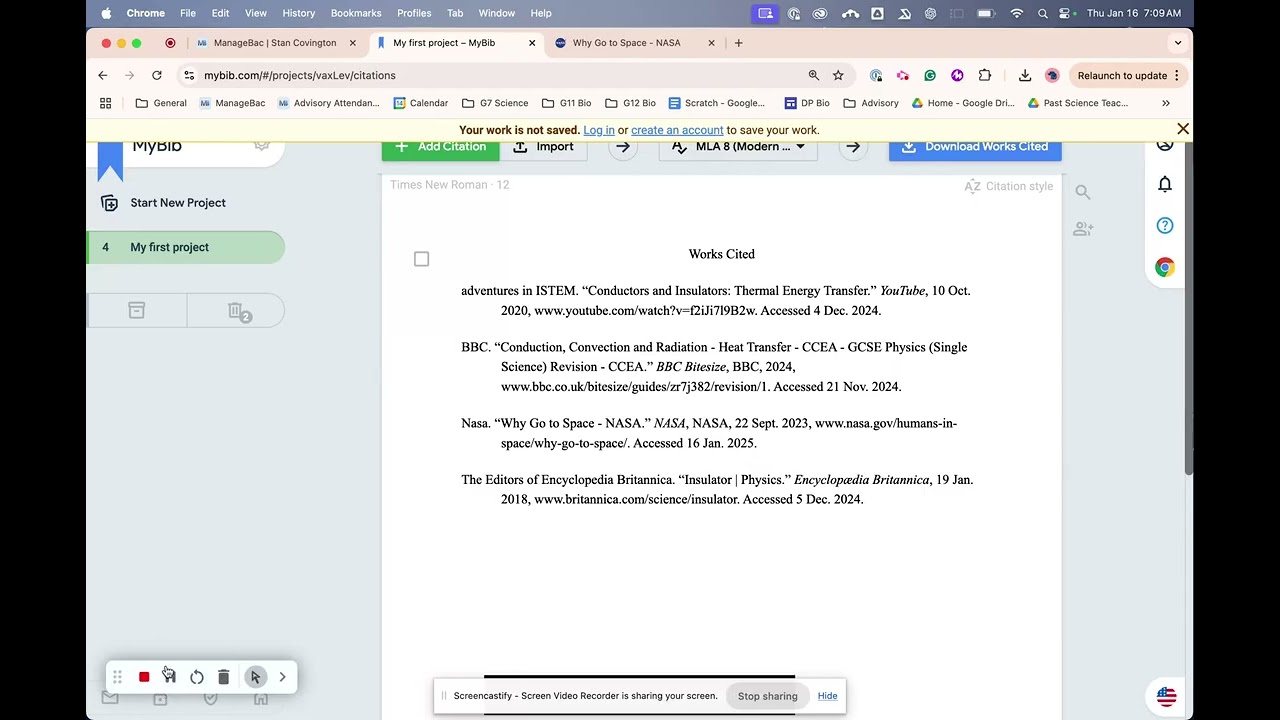Open the Grammarly extension icon
This screenshot has width=1280, height=720.
(x=930, y=75)
